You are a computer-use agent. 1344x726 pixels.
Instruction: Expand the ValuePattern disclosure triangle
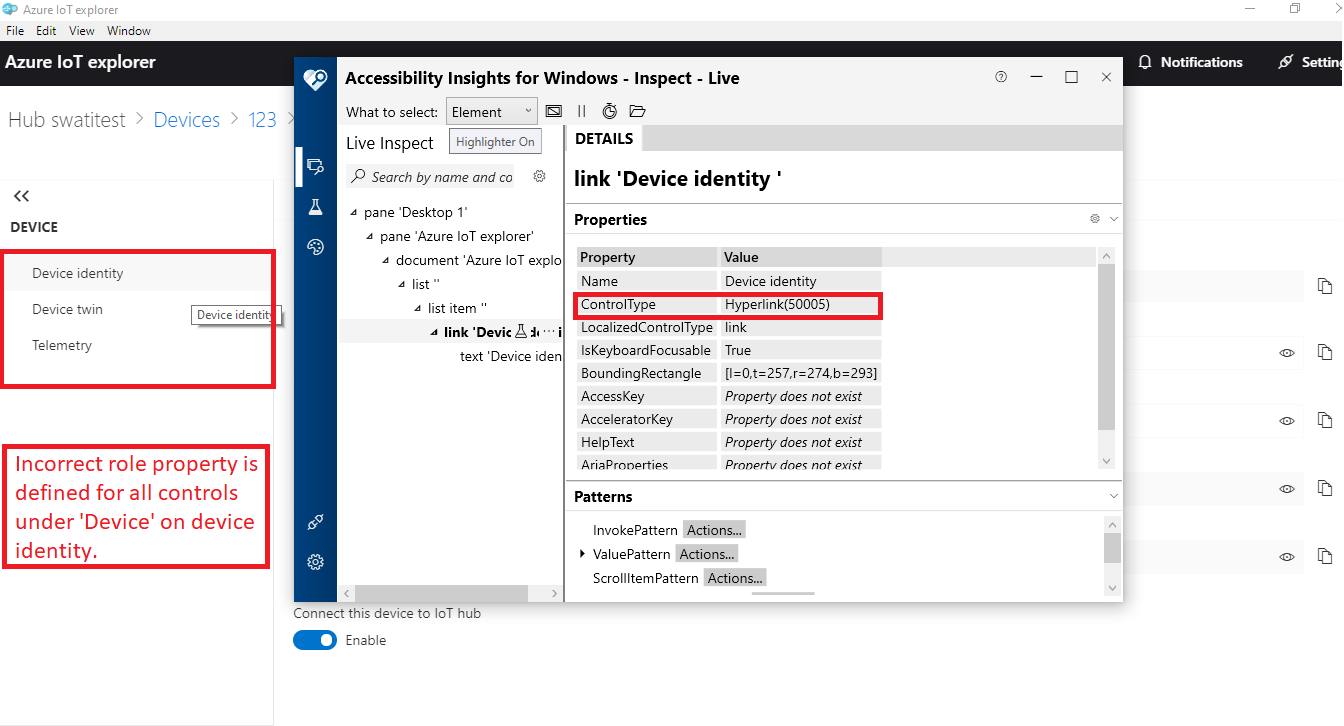(x=583, y=553)
